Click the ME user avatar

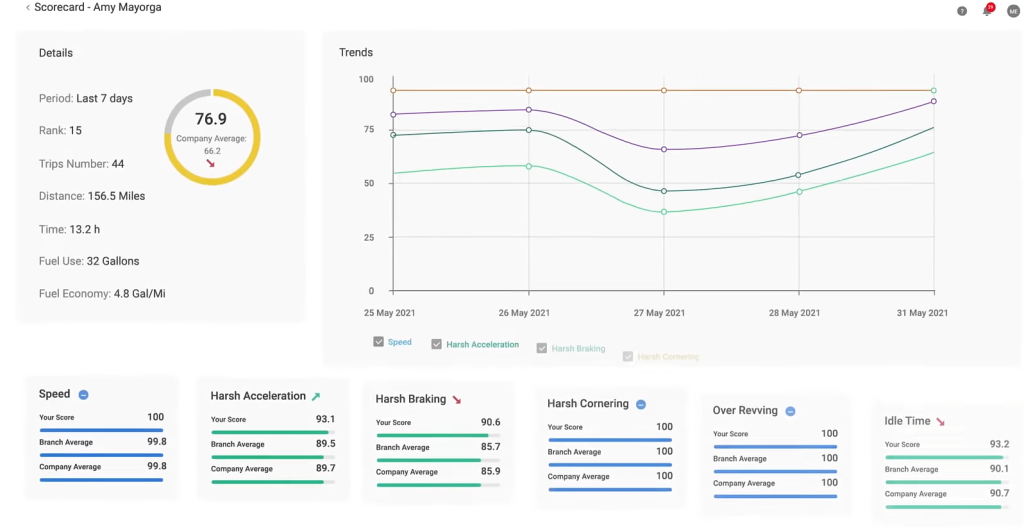(1013, 11)
